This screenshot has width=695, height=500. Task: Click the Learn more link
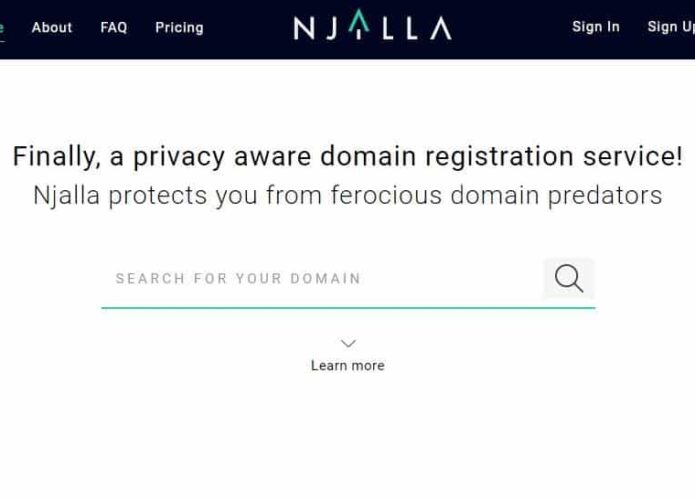[348, 366]
